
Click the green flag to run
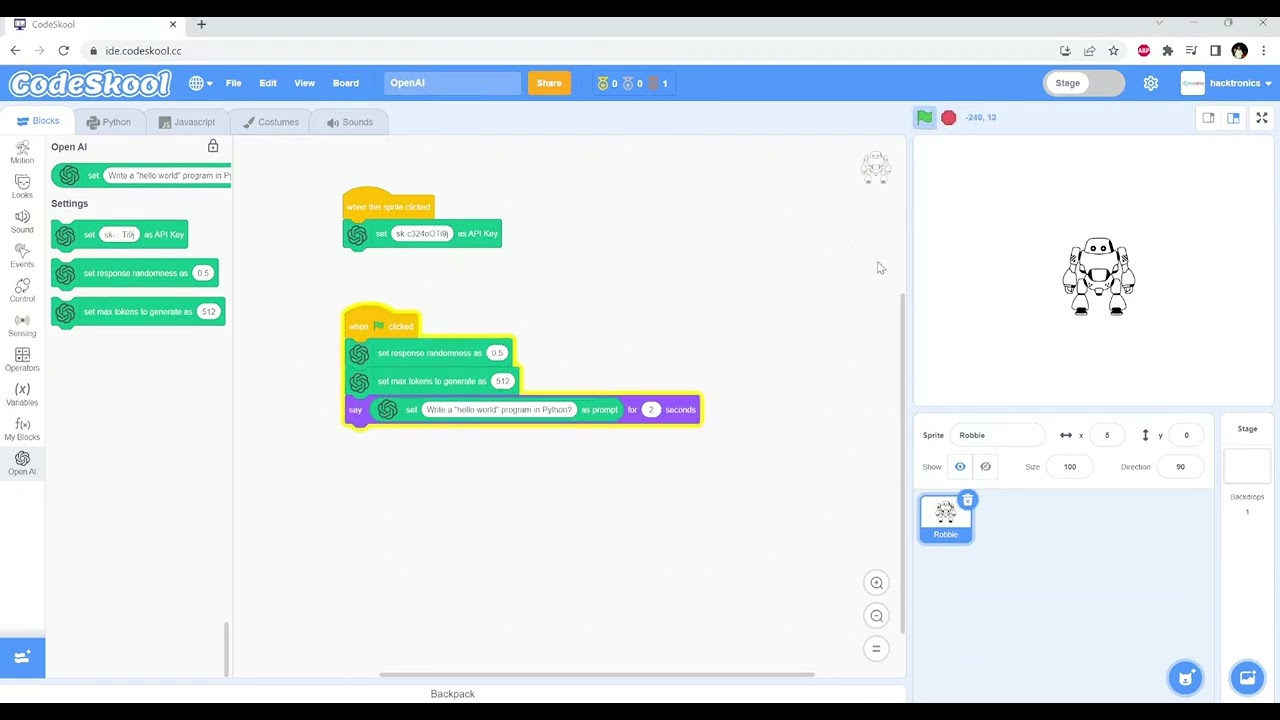[x=924, y=117]
